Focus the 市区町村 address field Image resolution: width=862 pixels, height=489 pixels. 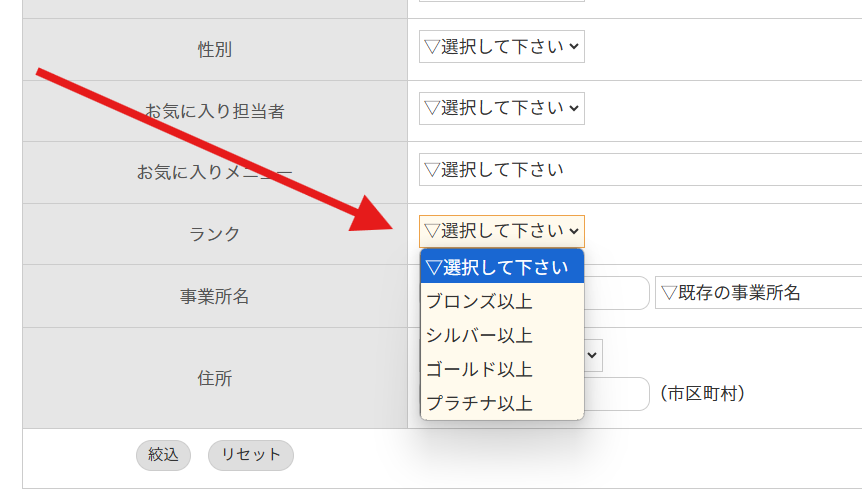tap(616, 394)
